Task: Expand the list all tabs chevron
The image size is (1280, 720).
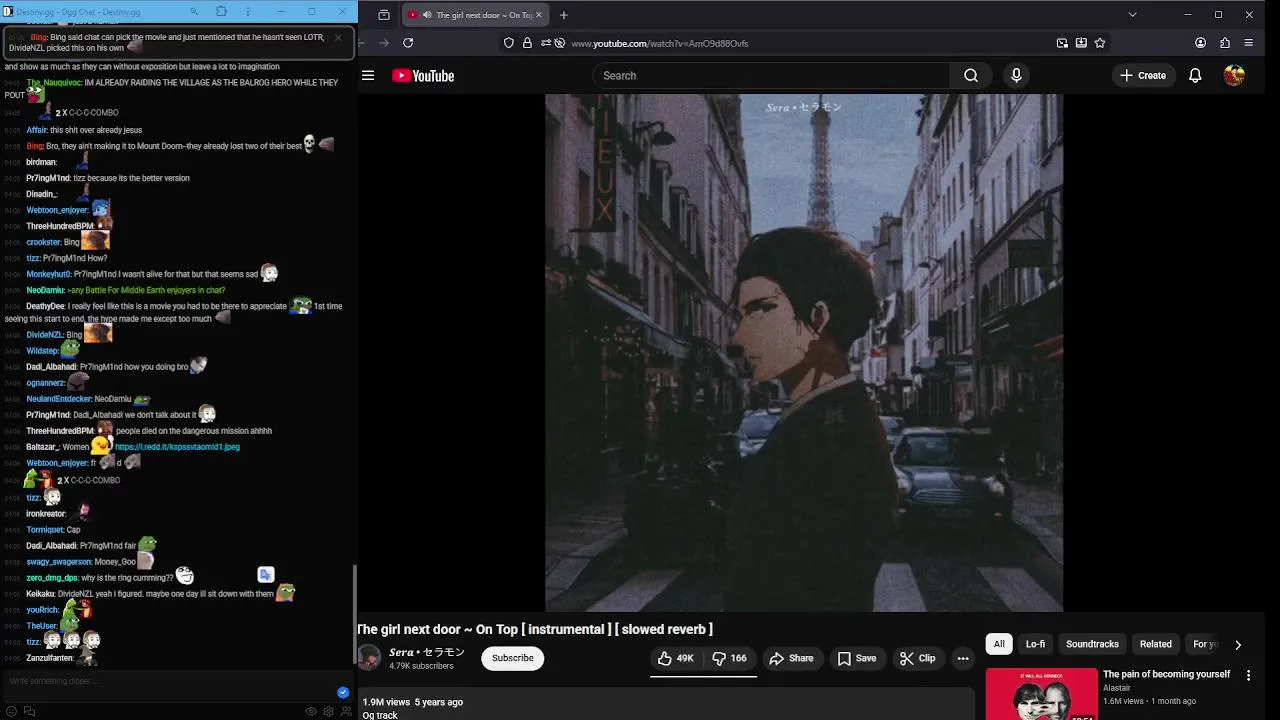Action: [x=1132, y=15]
